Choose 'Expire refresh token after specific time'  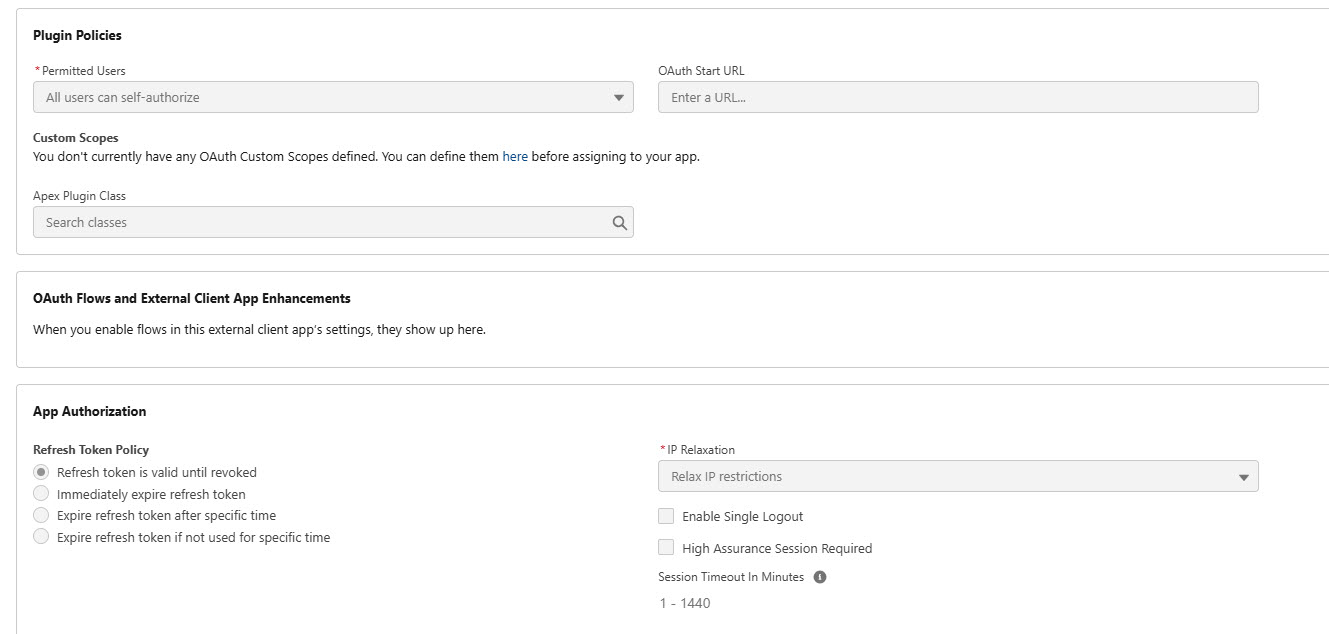tap(41, 515)
